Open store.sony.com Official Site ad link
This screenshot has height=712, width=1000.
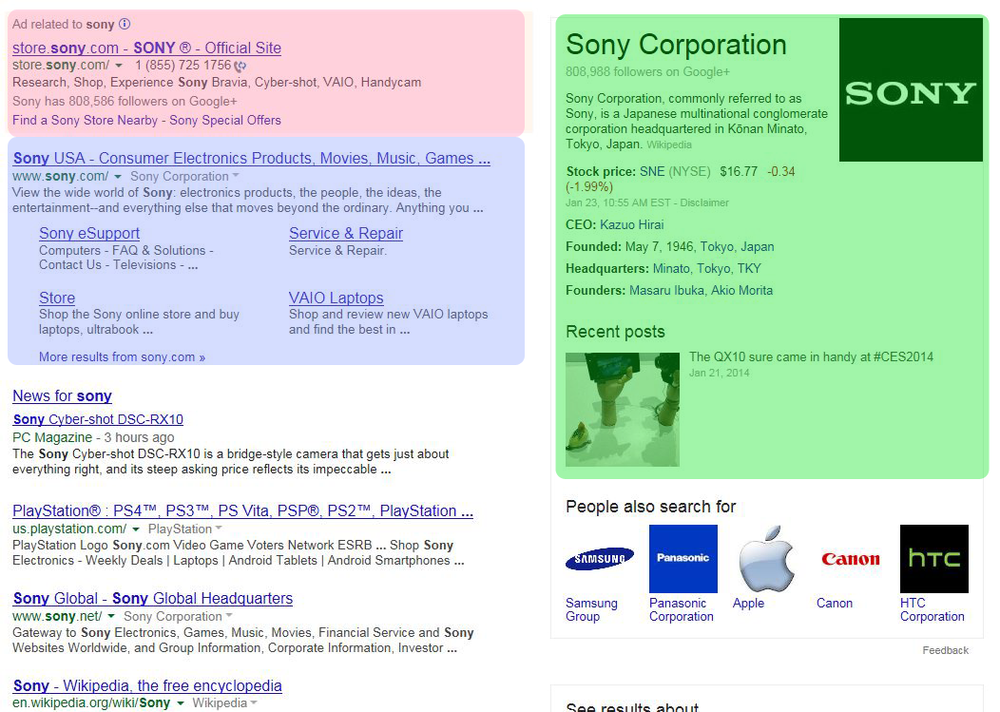click(147, 48)
